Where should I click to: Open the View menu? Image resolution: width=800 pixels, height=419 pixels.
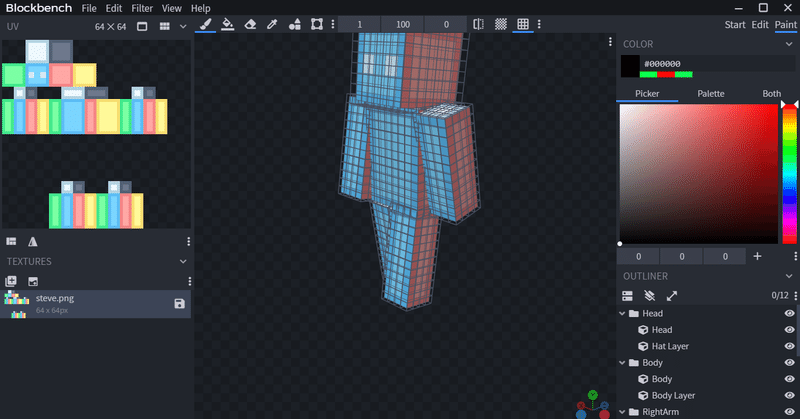(171, 8)
